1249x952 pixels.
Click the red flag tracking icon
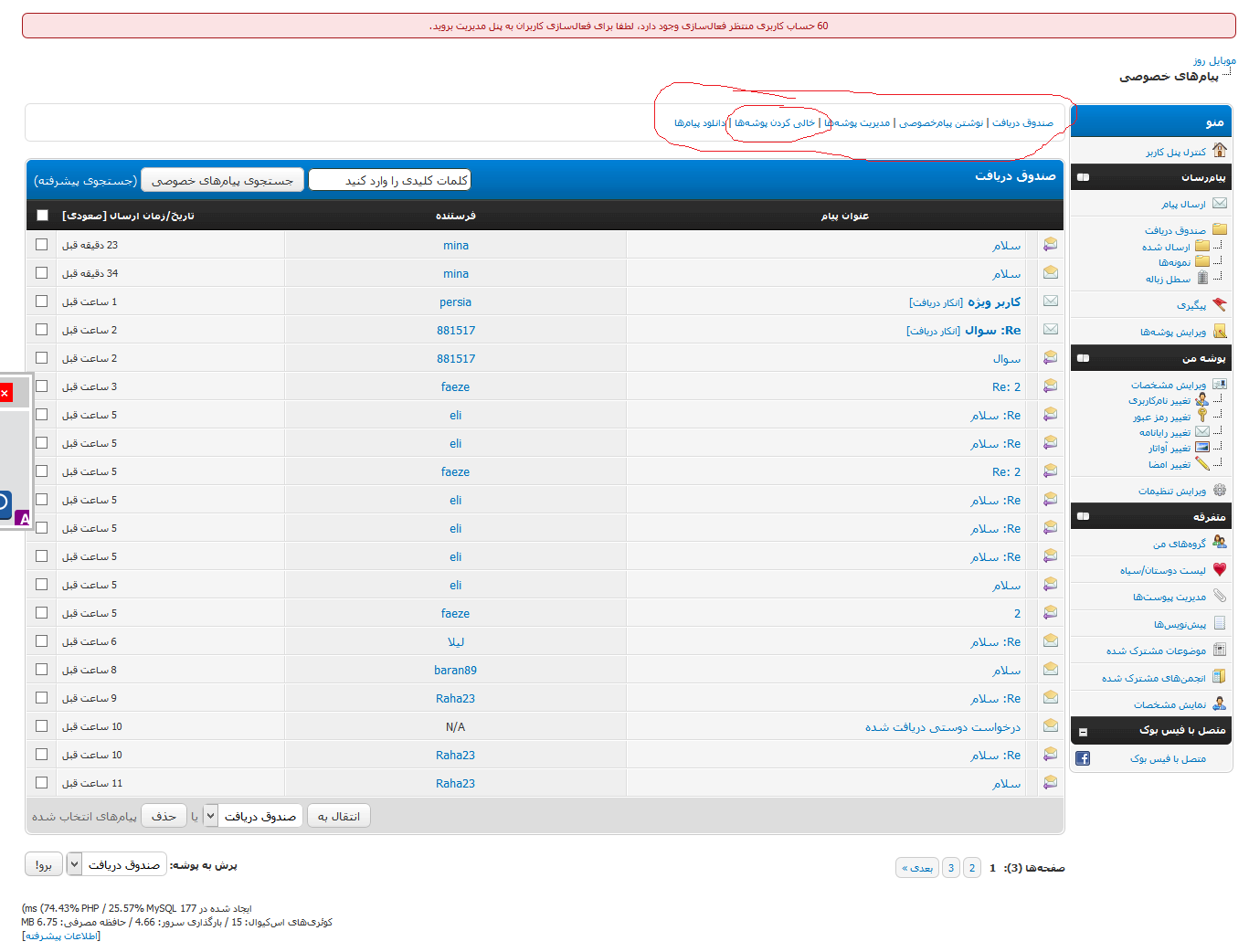tap(1220, 304)
